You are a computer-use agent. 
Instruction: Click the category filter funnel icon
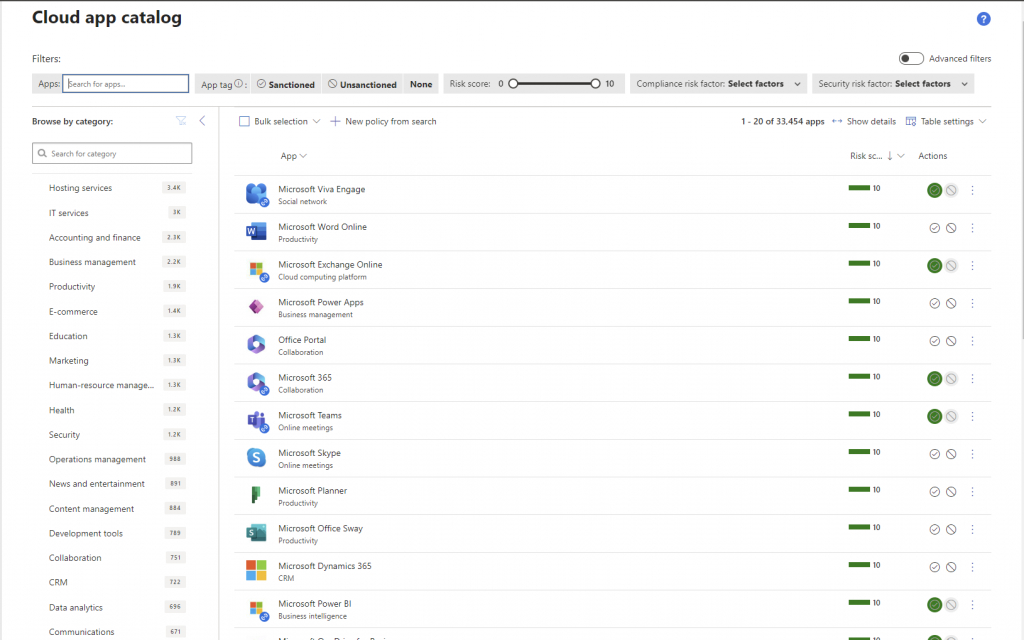point(181,121)
